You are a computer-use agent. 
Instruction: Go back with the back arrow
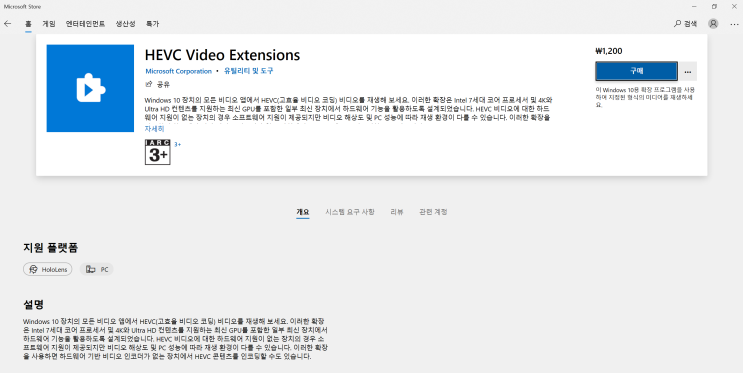pyautogui.click(x=8, y=24)
